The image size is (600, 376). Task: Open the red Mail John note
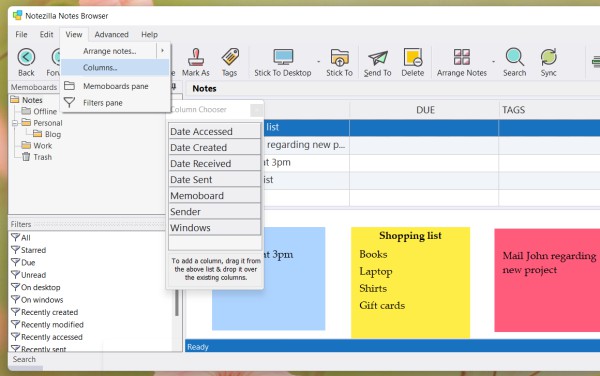(x=547, y=280)
